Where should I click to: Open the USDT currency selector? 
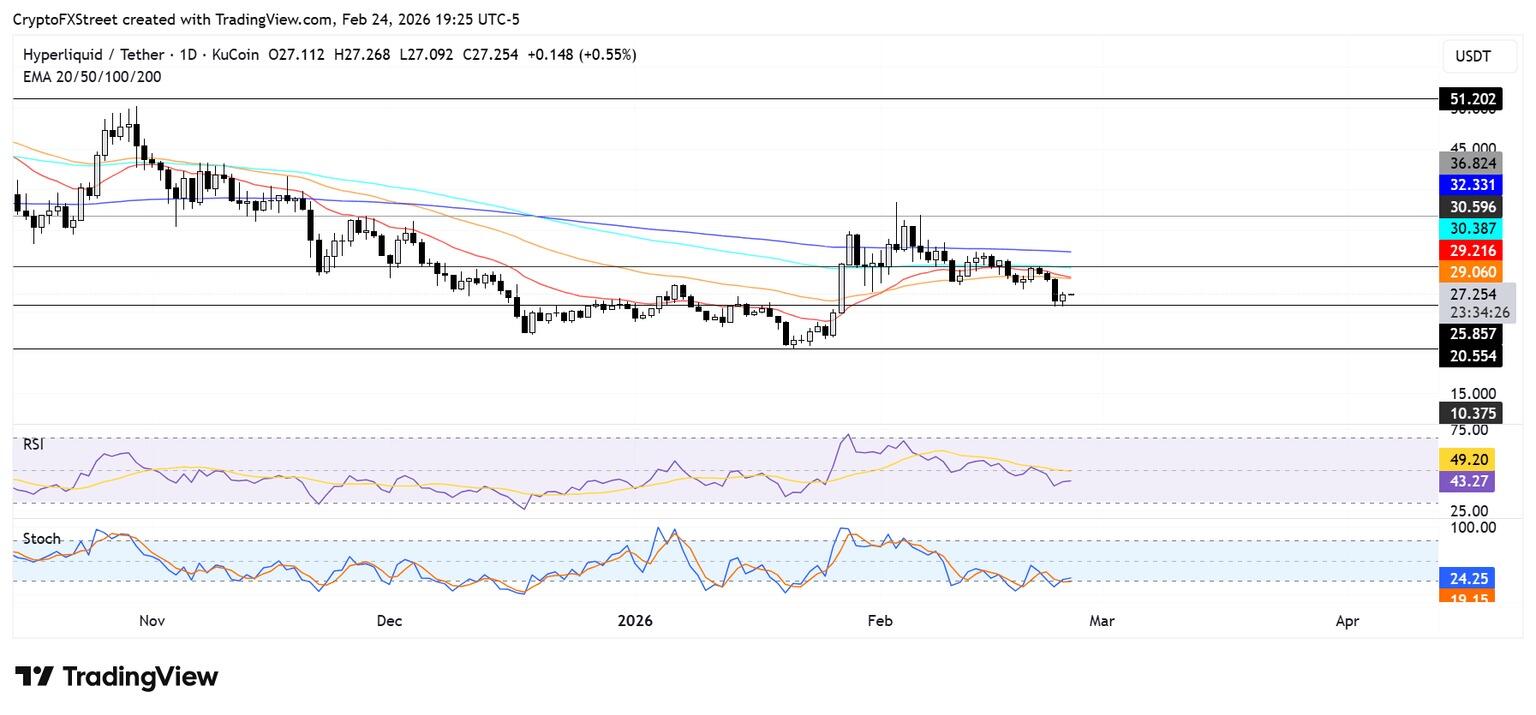click(x=1471, y=56)
